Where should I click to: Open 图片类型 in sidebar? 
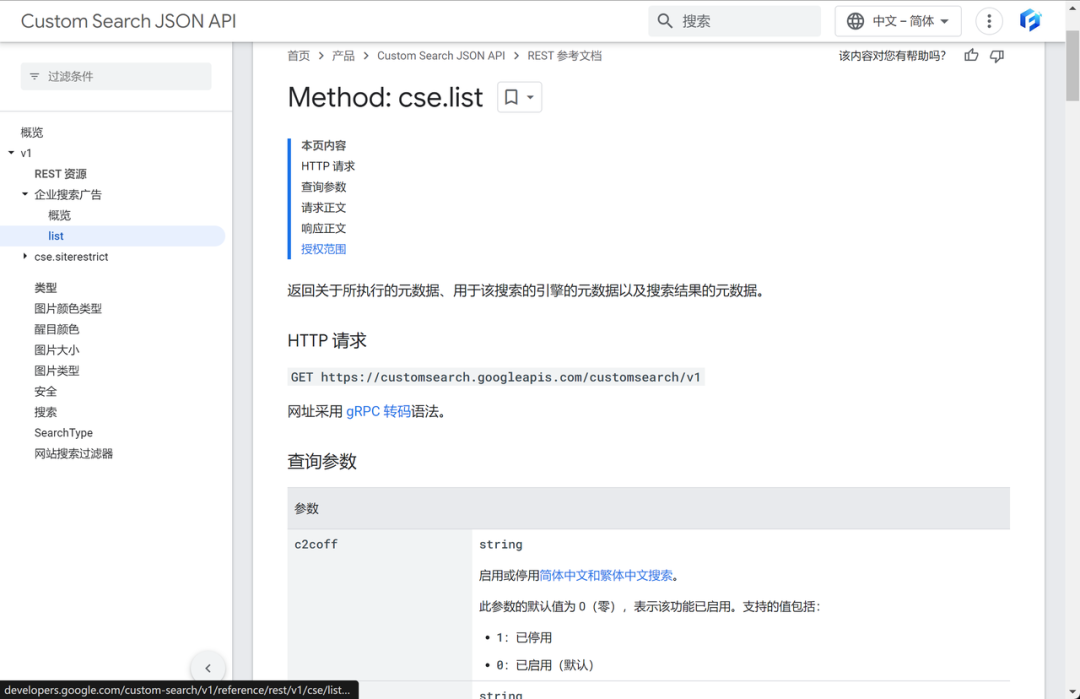[x=56, y=371]
